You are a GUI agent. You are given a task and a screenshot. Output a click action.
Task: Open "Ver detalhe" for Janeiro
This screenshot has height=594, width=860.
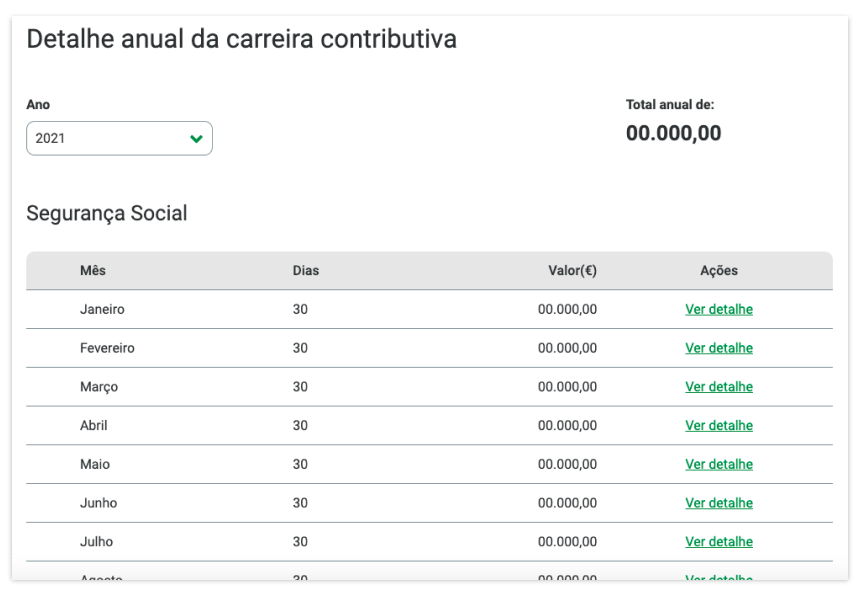[719, 309]
